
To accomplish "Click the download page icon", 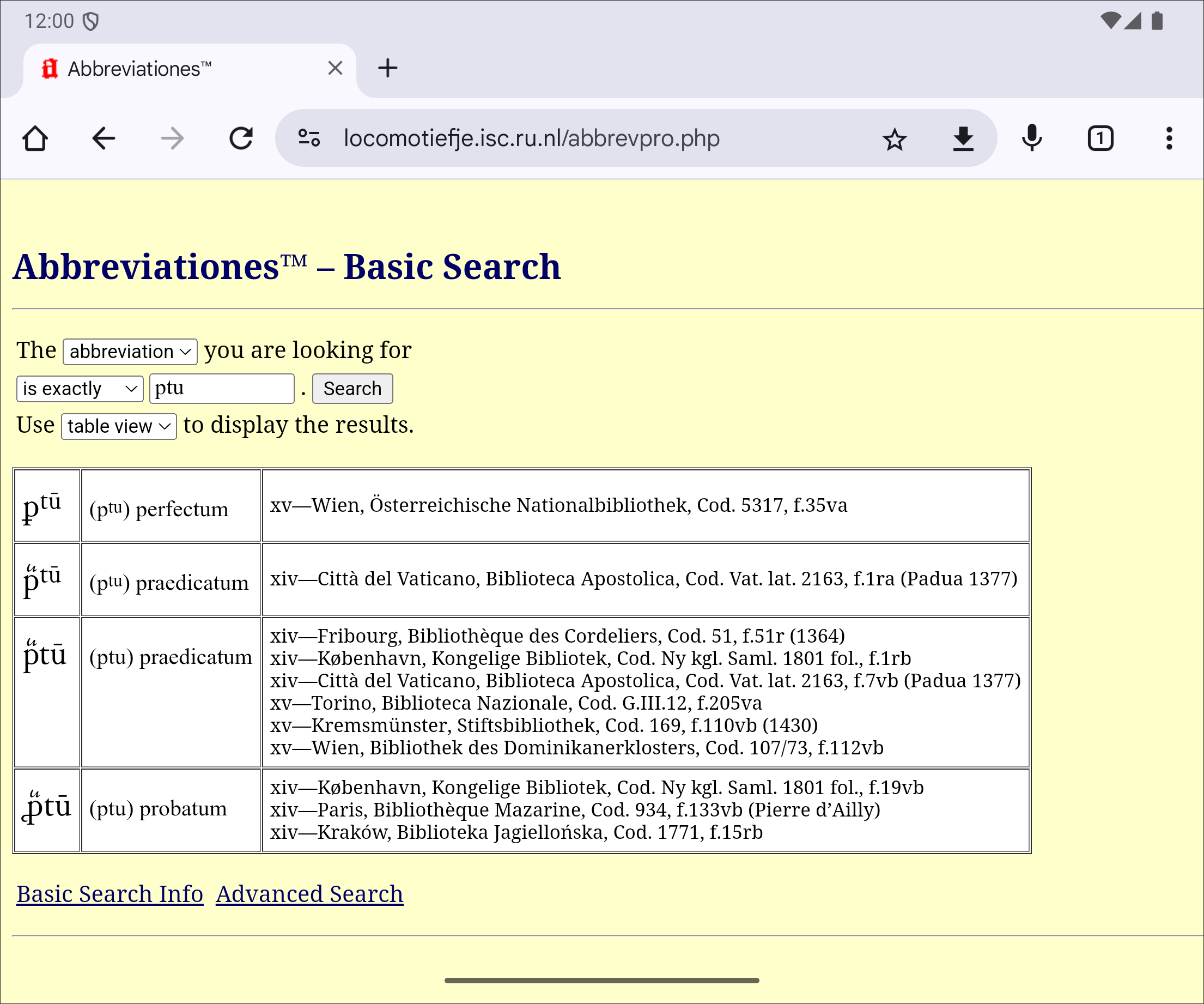I will (x=963, y=138).
